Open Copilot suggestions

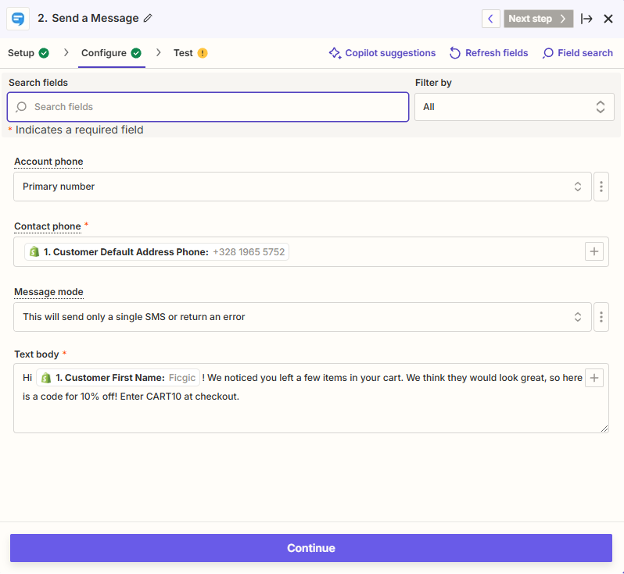pyautogui.click(x=382, y=53)
